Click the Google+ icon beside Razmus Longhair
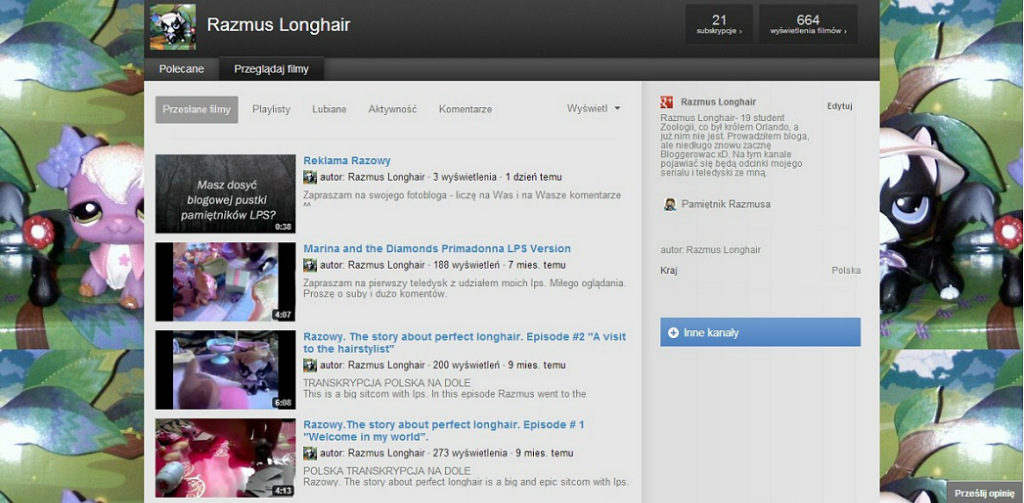Screen dimensions: 1024x503 pyautogui.click(x=667, y=102)
